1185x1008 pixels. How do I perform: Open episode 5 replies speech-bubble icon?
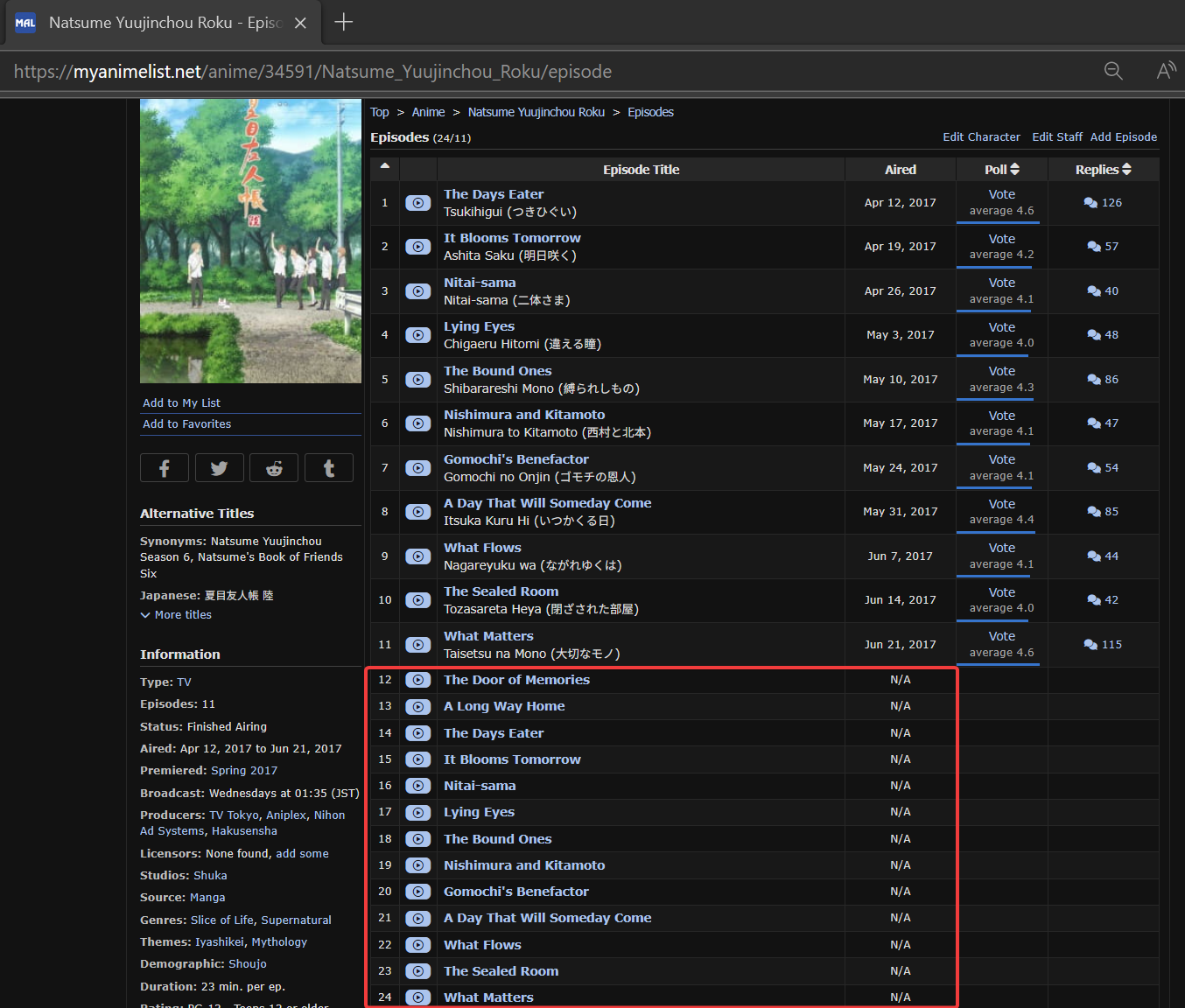coord(1094,380)
